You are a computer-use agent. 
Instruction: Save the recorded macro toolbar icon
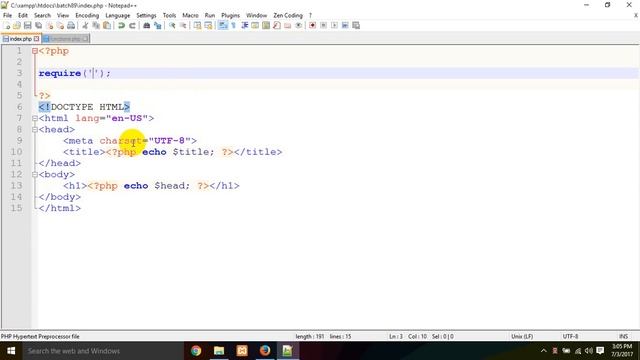pos(356,25)
